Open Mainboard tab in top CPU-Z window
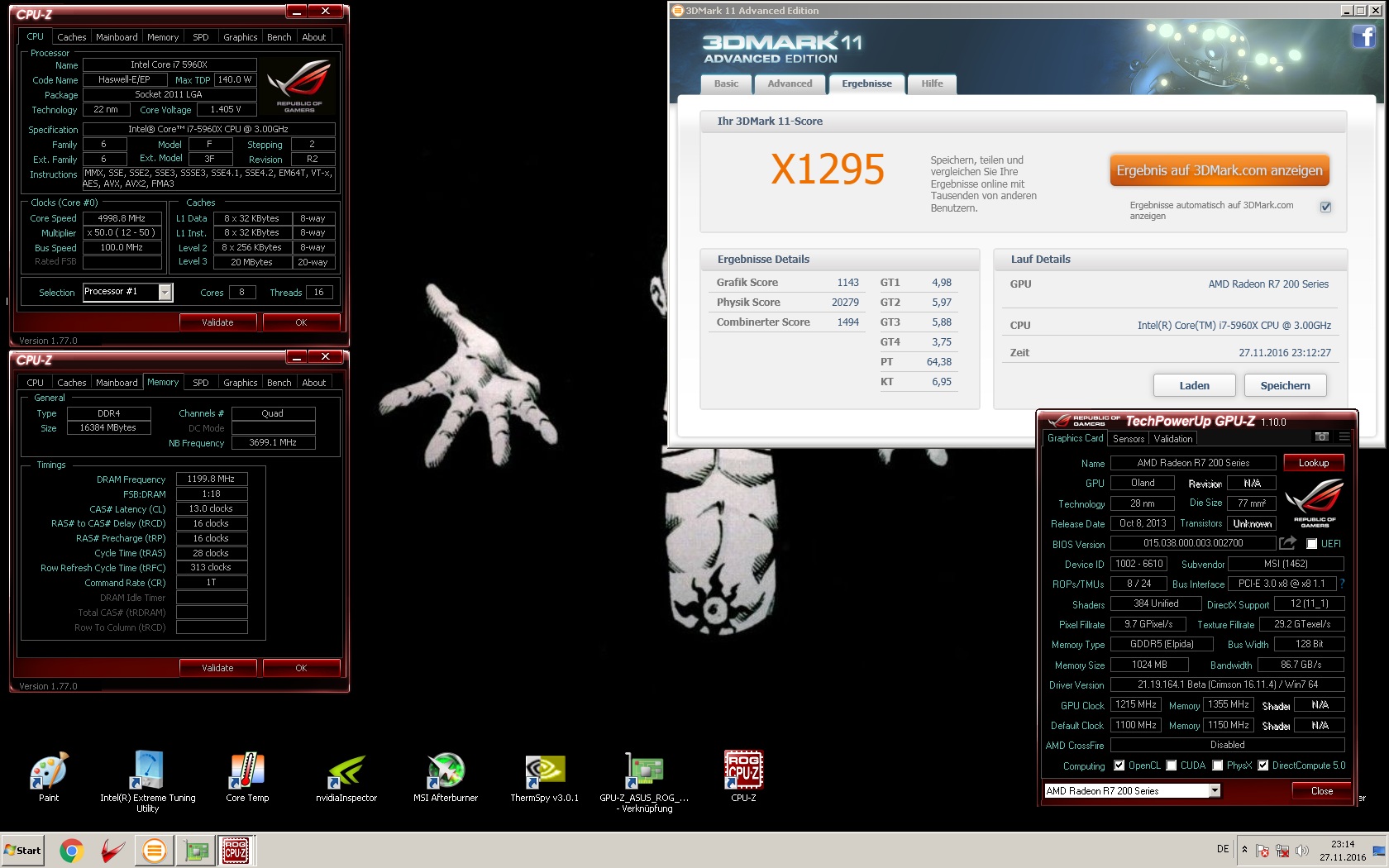This screenshot has width=1389, height=868. pyautogui.click(x=117, y=37)
